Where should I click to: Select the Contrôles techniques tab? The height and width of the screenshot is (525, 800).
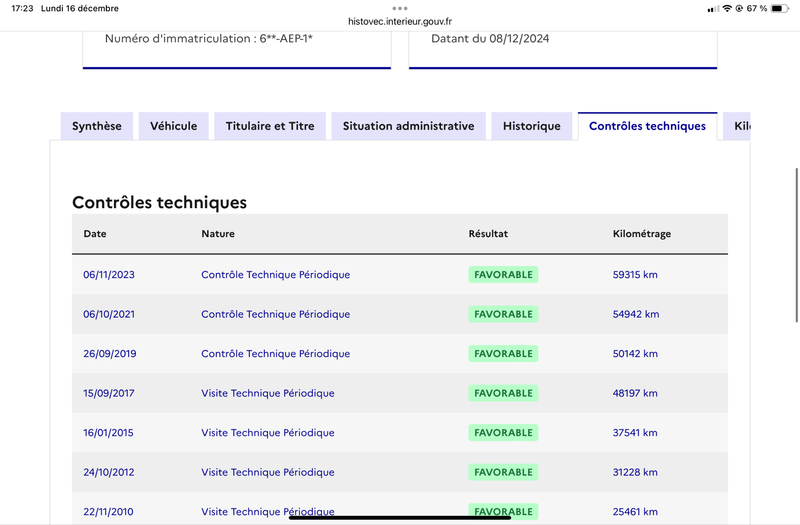(647, 126)
